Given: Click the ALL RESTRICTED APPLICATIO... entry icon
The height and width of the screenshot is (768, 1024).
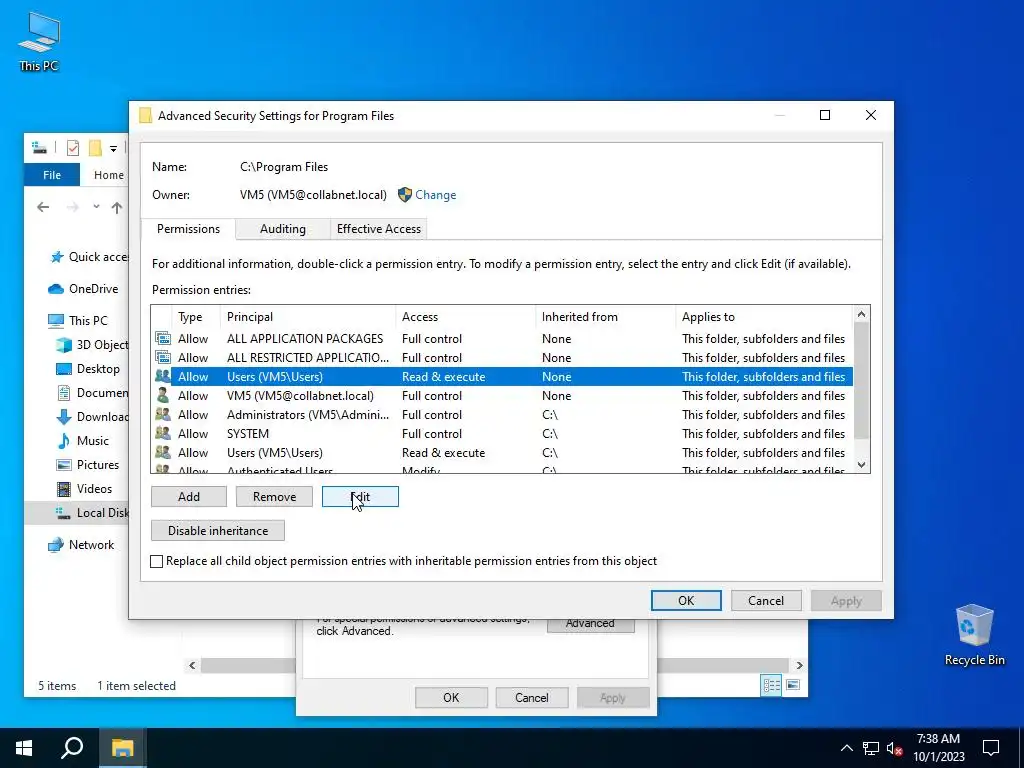Looking at the screenshot, I should pyautogui.click(x=163, y=357).
